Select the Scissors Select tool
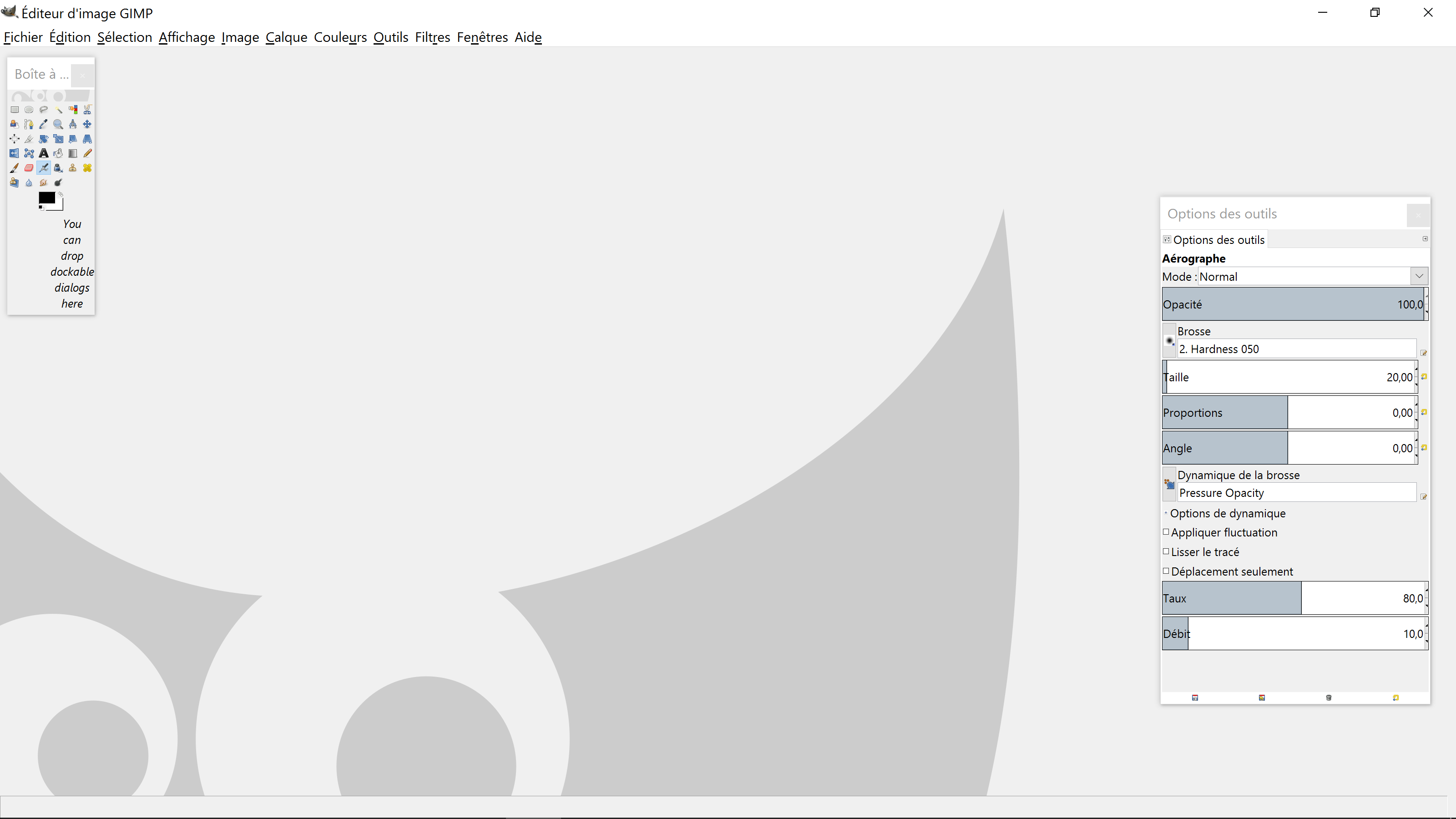1456x819 pixels. click(x=87, y=110)
